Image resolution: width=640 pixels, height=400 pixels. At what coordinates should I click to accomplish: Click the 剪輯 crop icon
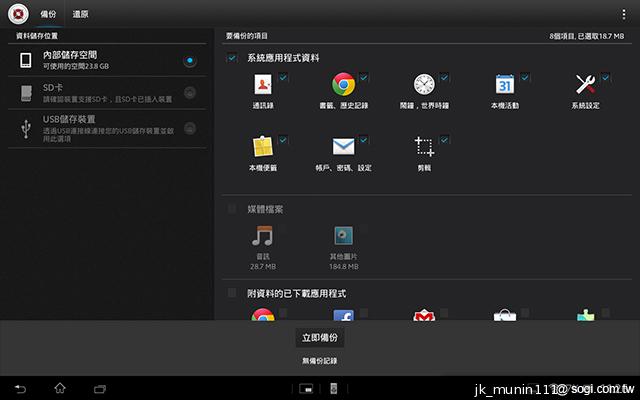tap(424, 147)
